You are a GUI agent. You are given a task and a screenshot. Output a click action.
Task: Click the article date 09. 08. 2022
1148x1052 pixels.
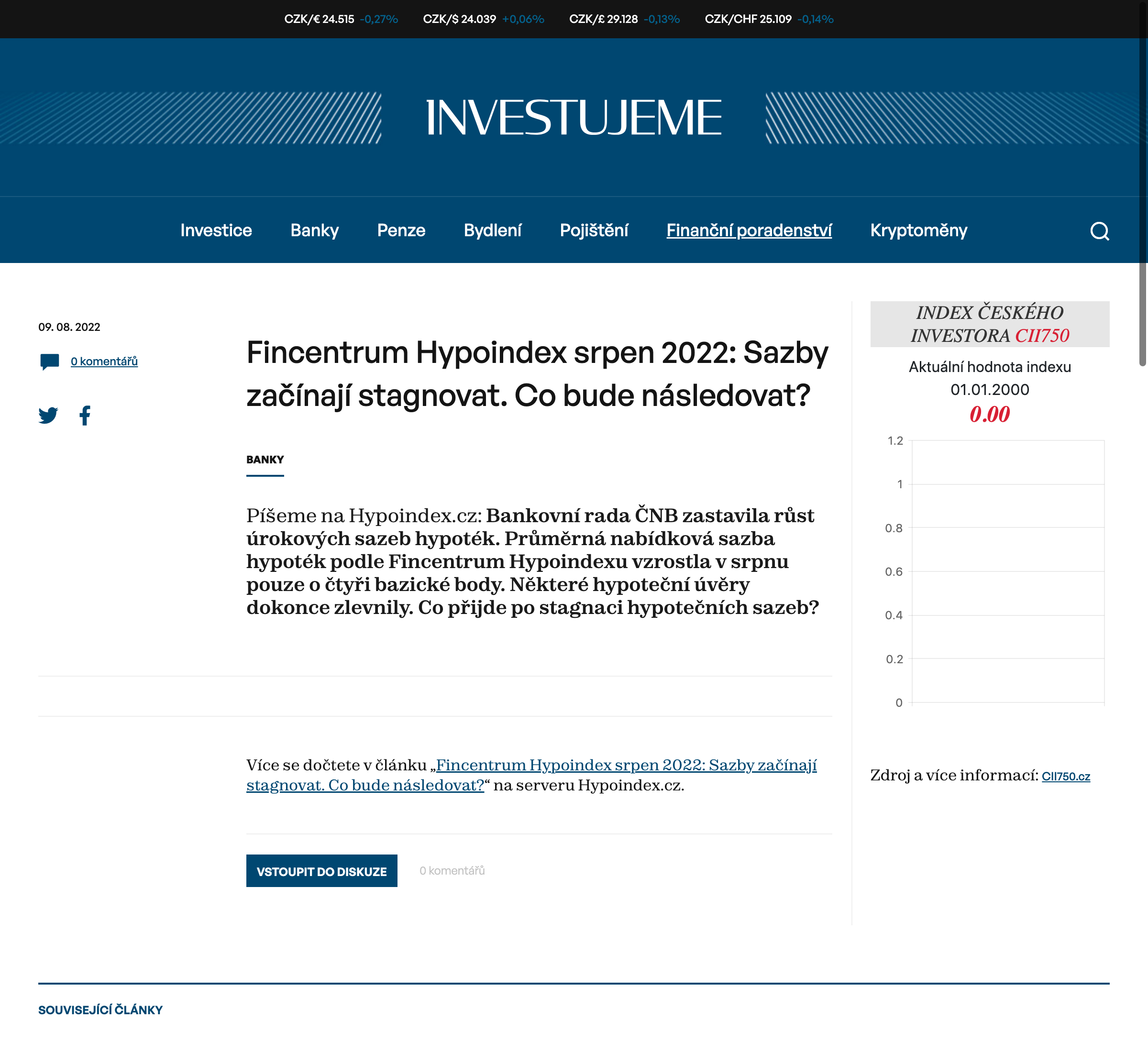(69, 327)
